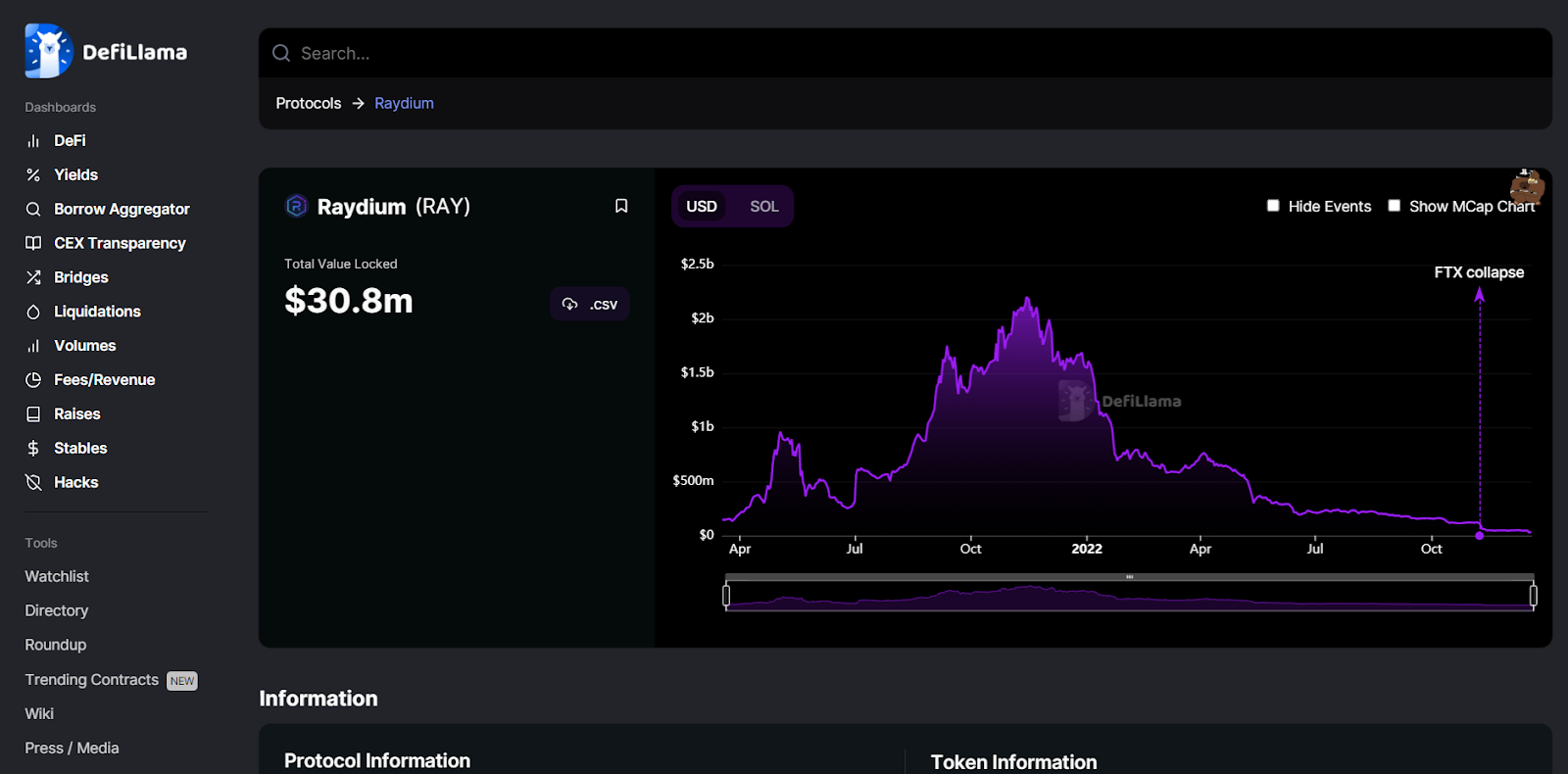The height and width of the screenshot is (774, 1568).
Task: Click the chart range slider top grip
Action: [1130, 577]
